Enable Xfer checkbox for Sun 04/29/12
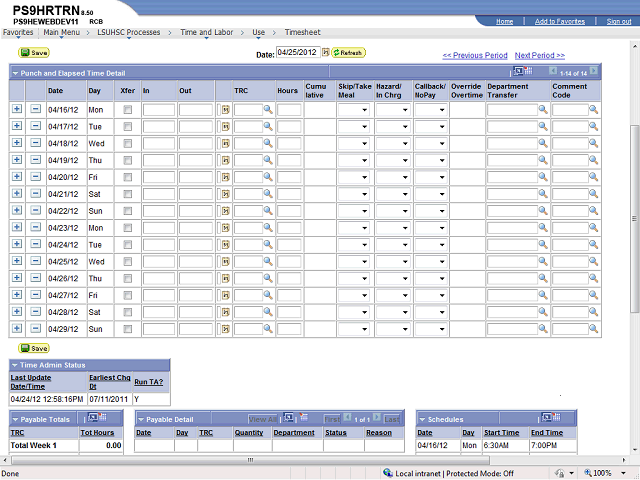Screen dimensions: 640x480 pyautogui.click(x=127, y=329)
